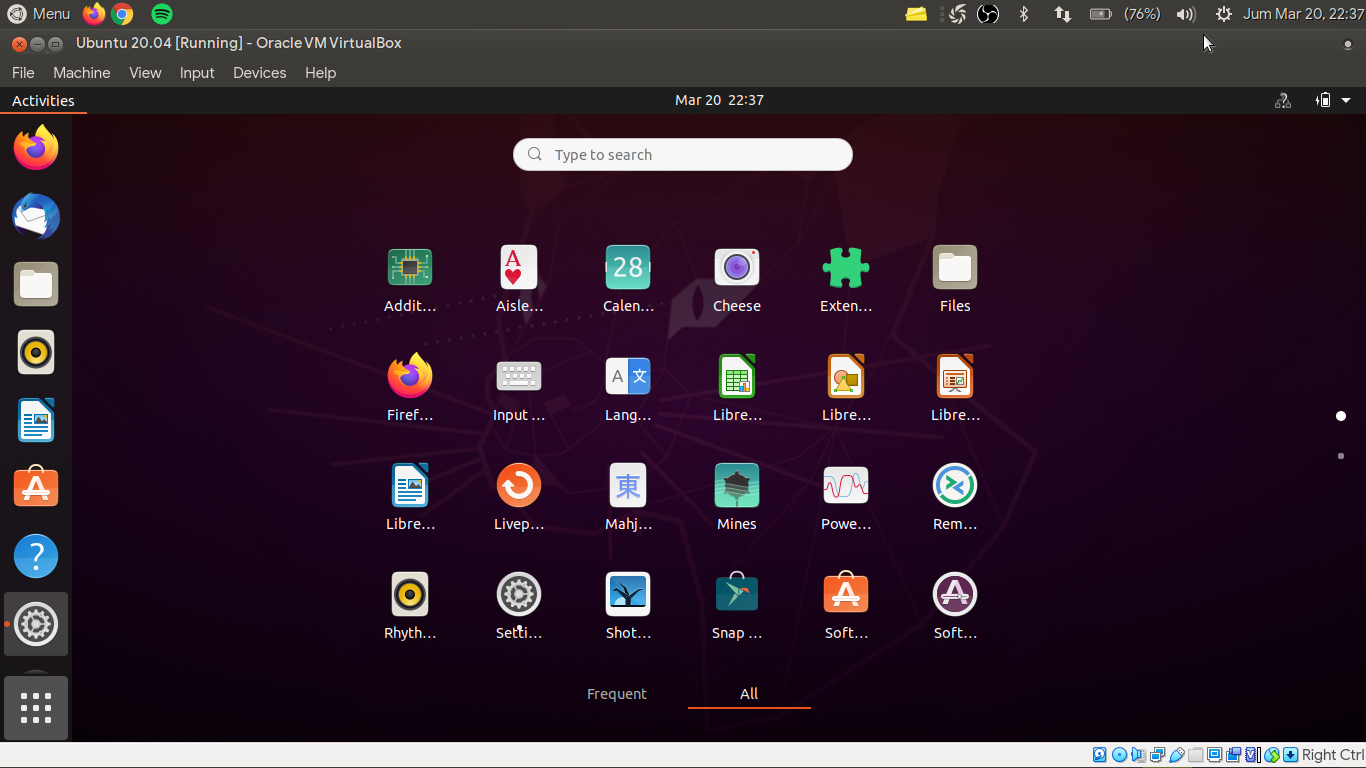Focus the Type to search field
Image resolution: width=1366 pixels, height=768 pixels.
click(683, 154)
